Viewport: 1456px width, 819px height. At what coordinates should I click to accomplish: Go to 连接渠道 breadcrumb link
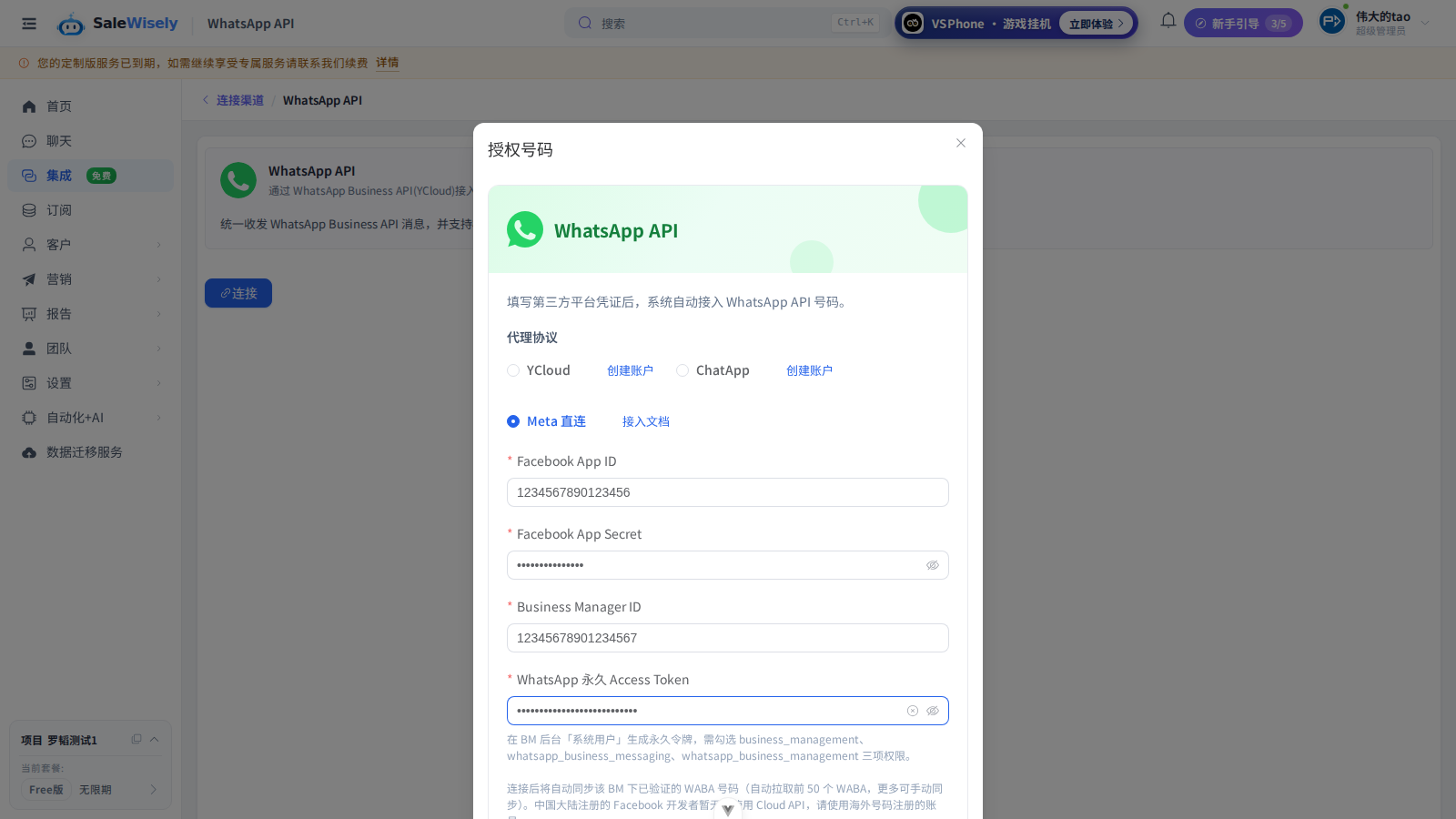[x=240, y=100]
